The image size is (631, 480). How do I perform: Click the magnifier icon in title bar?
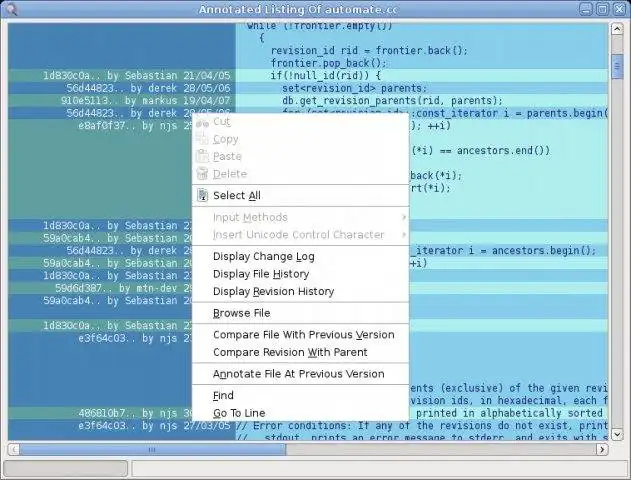coord(12,9)
